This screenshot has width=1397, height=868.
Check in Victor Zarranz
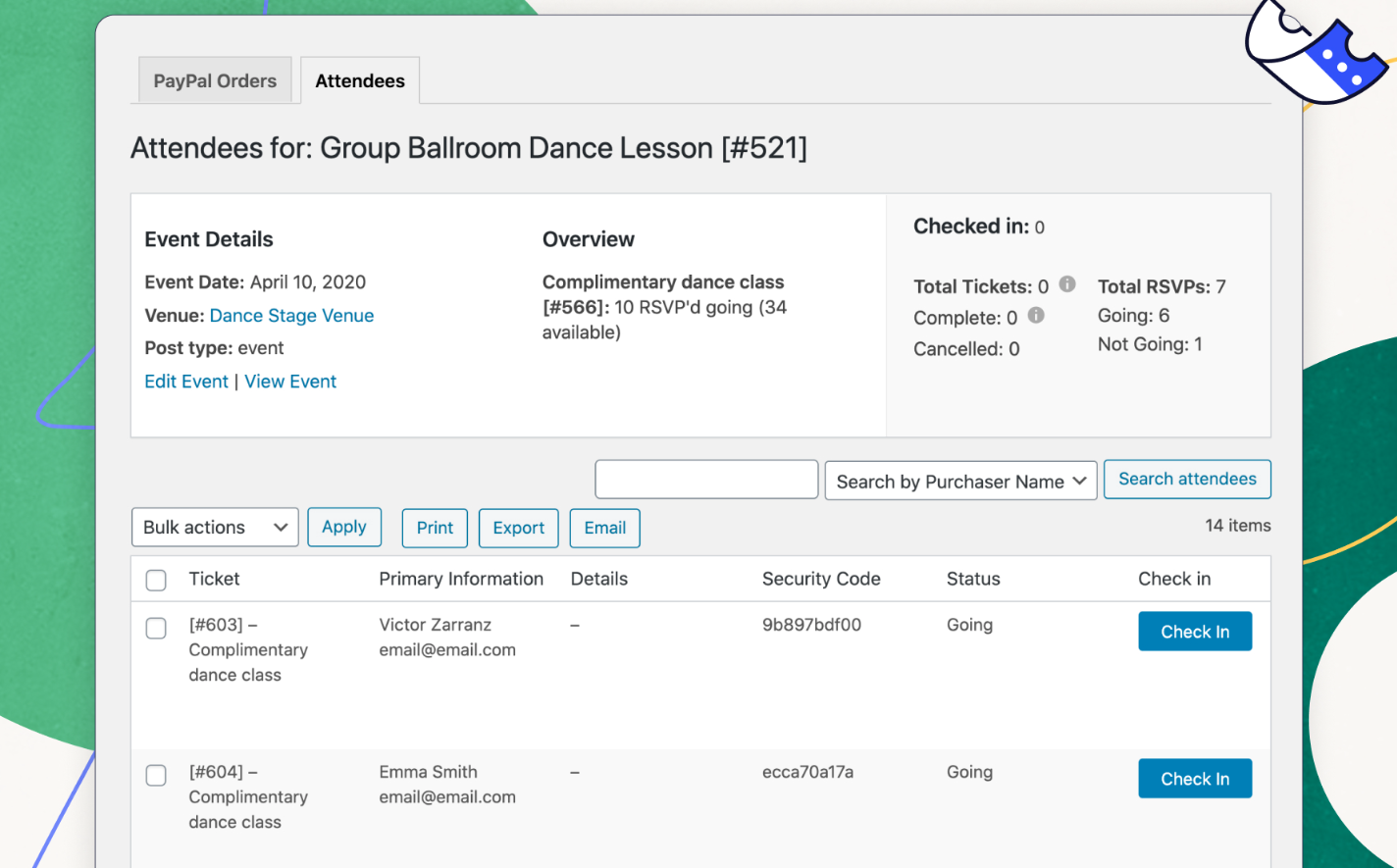pos(1194,632)
